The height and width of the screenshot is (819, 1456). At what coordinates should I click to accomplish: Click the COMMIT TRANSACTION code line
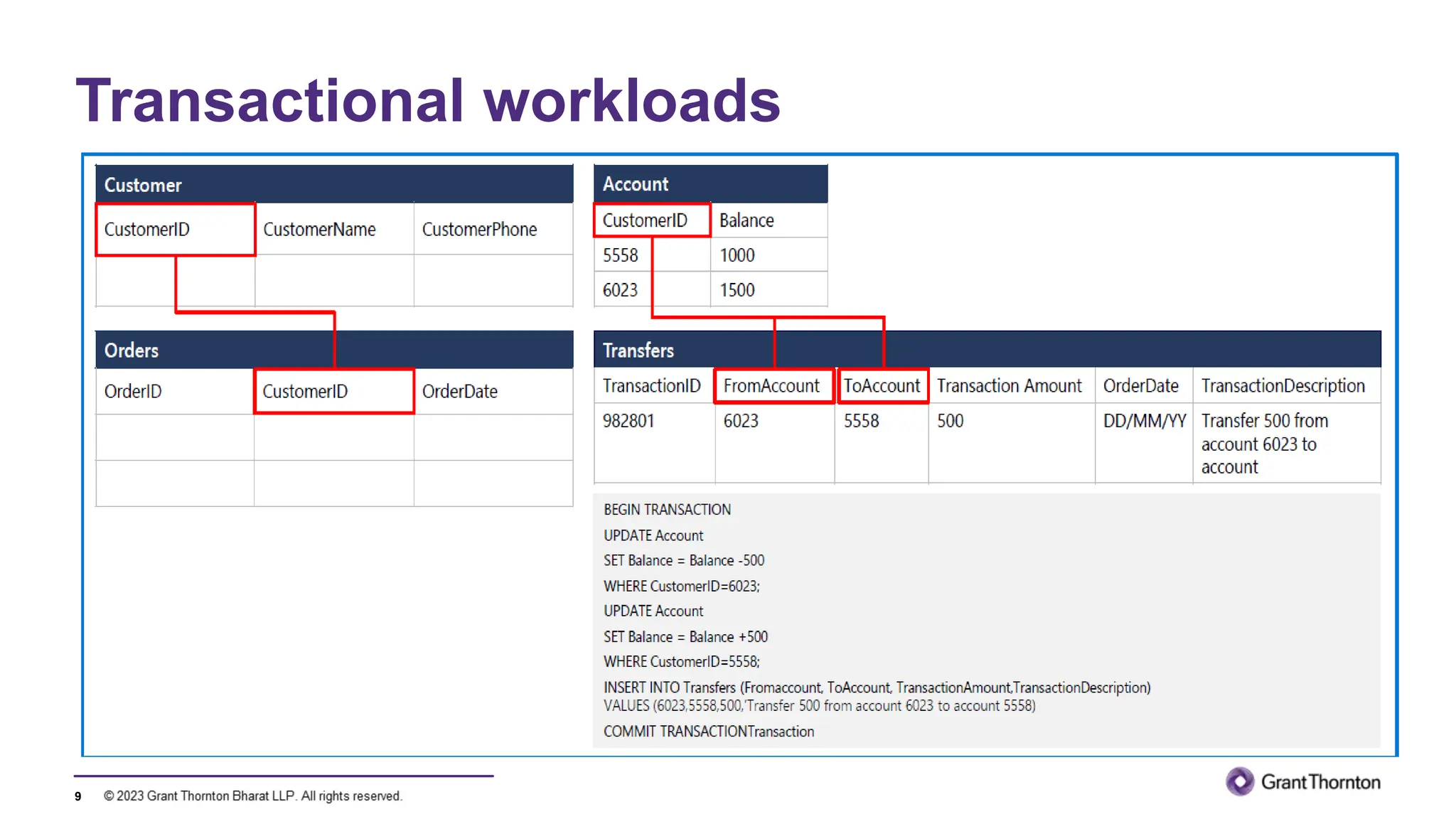point(708,732)
